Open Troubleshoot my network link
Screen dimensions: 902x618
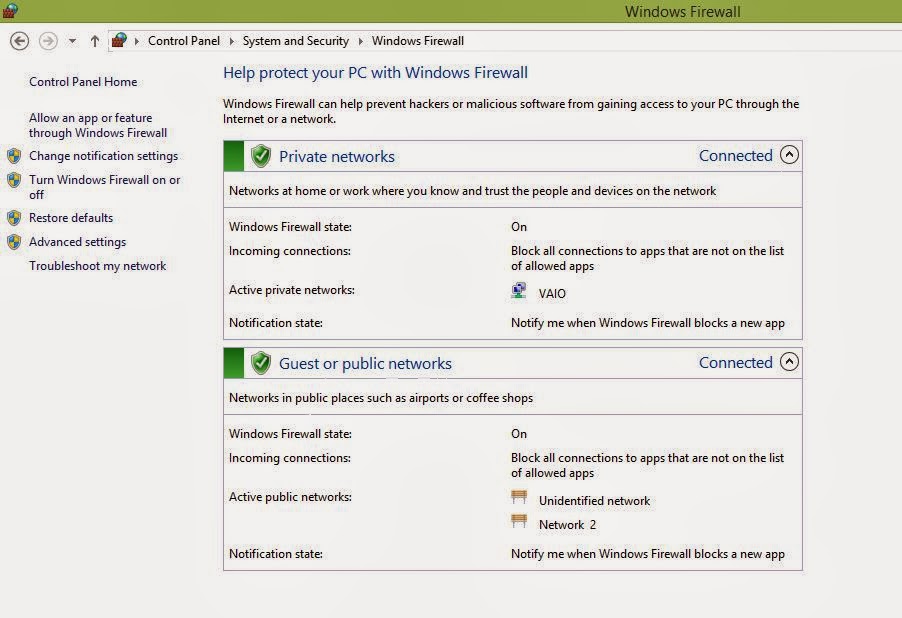point(97,266)
